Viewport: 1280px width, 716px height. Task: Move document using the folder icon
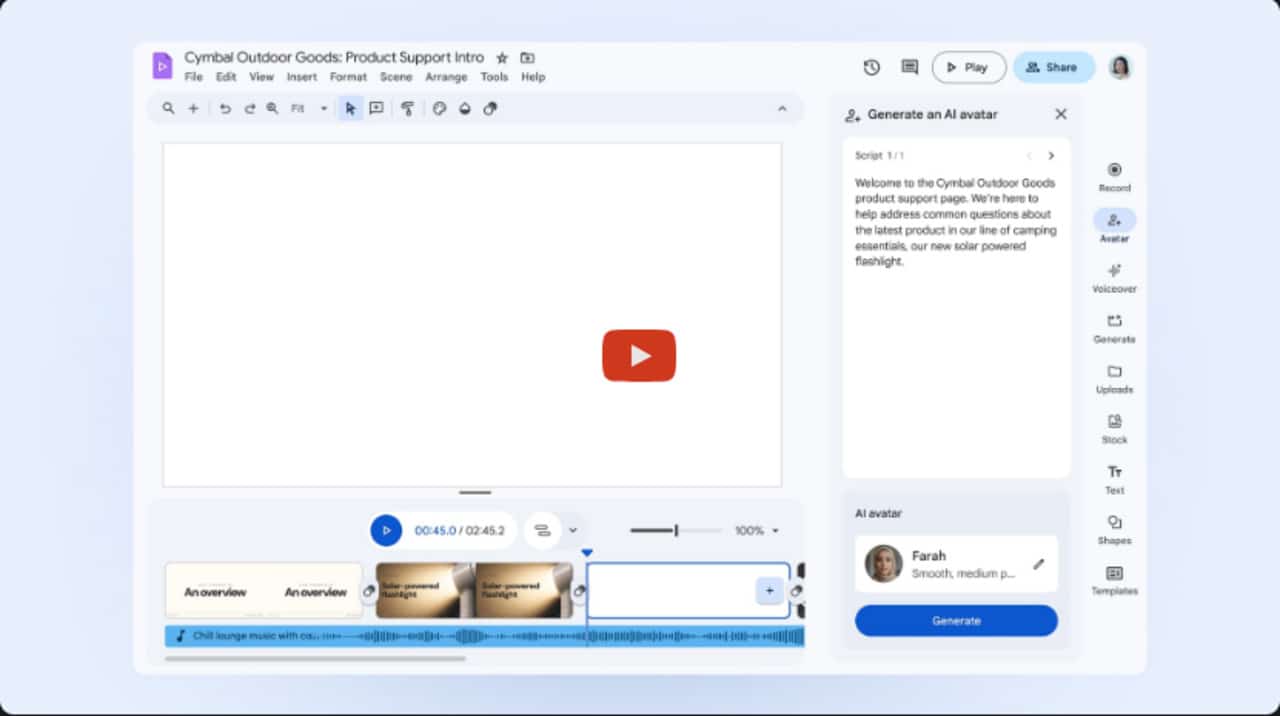(x=528, y=58)
